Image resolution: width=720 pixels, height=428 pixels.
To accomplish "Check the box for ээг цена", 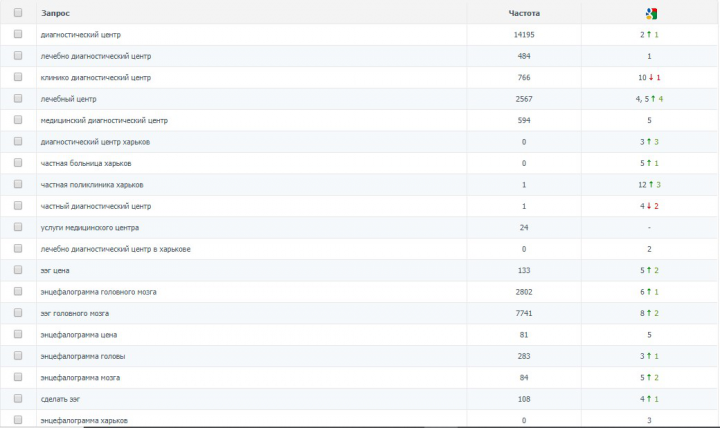I will (18, 270).
